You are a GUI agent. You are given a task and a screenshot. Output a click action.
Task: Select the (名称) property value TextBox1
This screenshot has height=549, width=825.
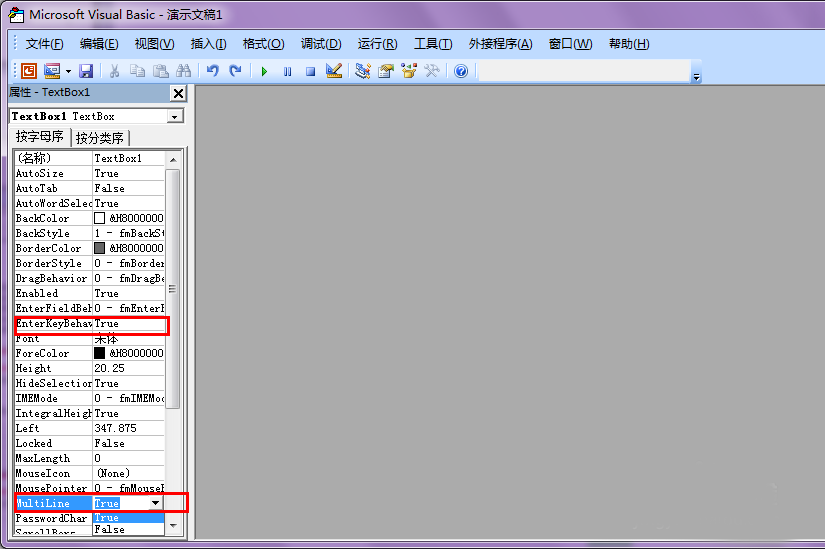(x=128, y=158)
